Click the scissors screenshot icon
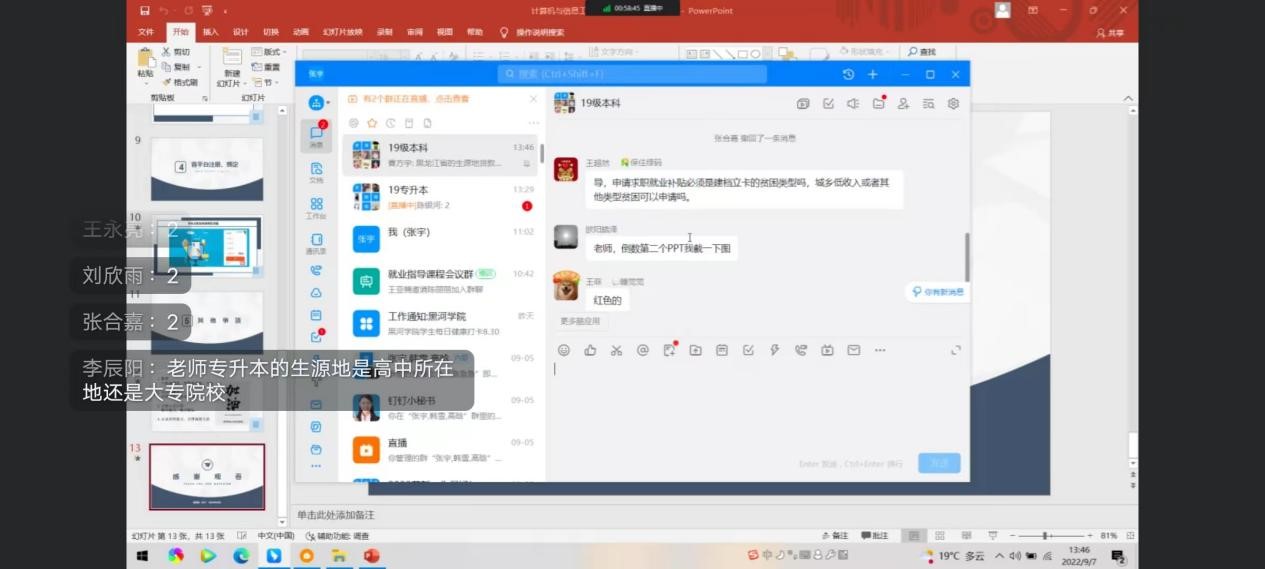The width and height of the screenshot is (1265, 569). point(616,350)
